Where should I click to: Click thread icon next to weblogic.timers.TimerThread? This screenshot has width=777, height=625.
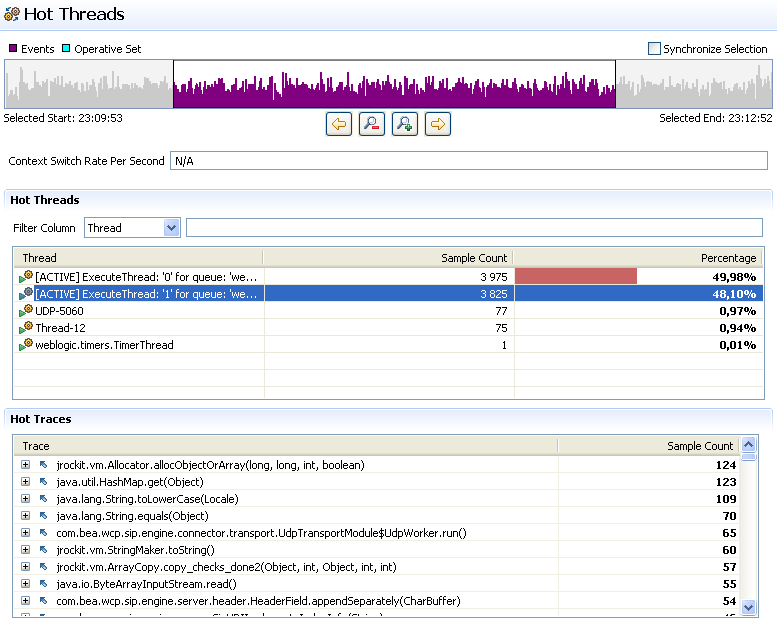coord(26,344)
